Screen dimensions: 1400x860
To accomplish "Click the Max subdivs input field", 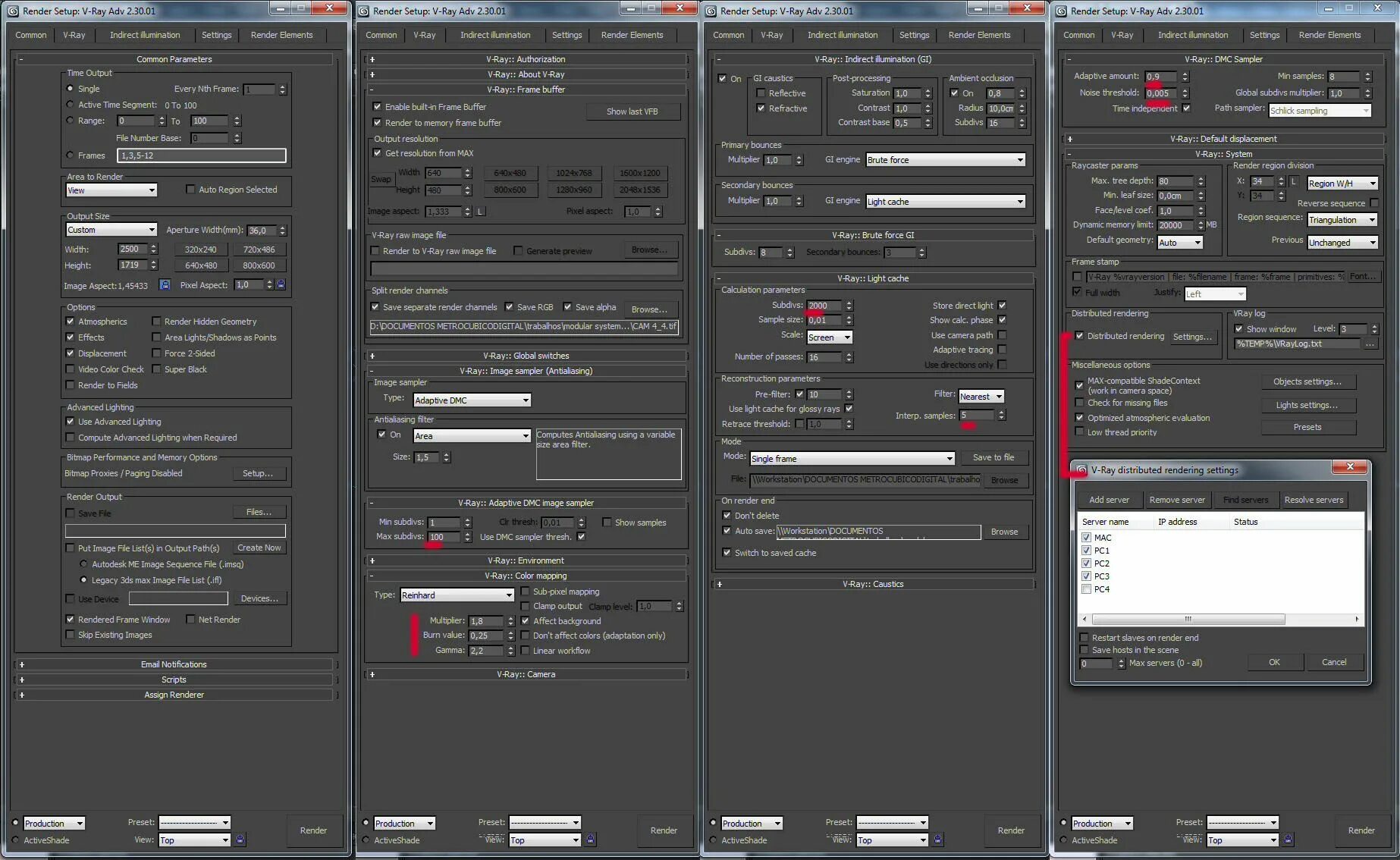I will pyautogui.click(x=444, y=537).
